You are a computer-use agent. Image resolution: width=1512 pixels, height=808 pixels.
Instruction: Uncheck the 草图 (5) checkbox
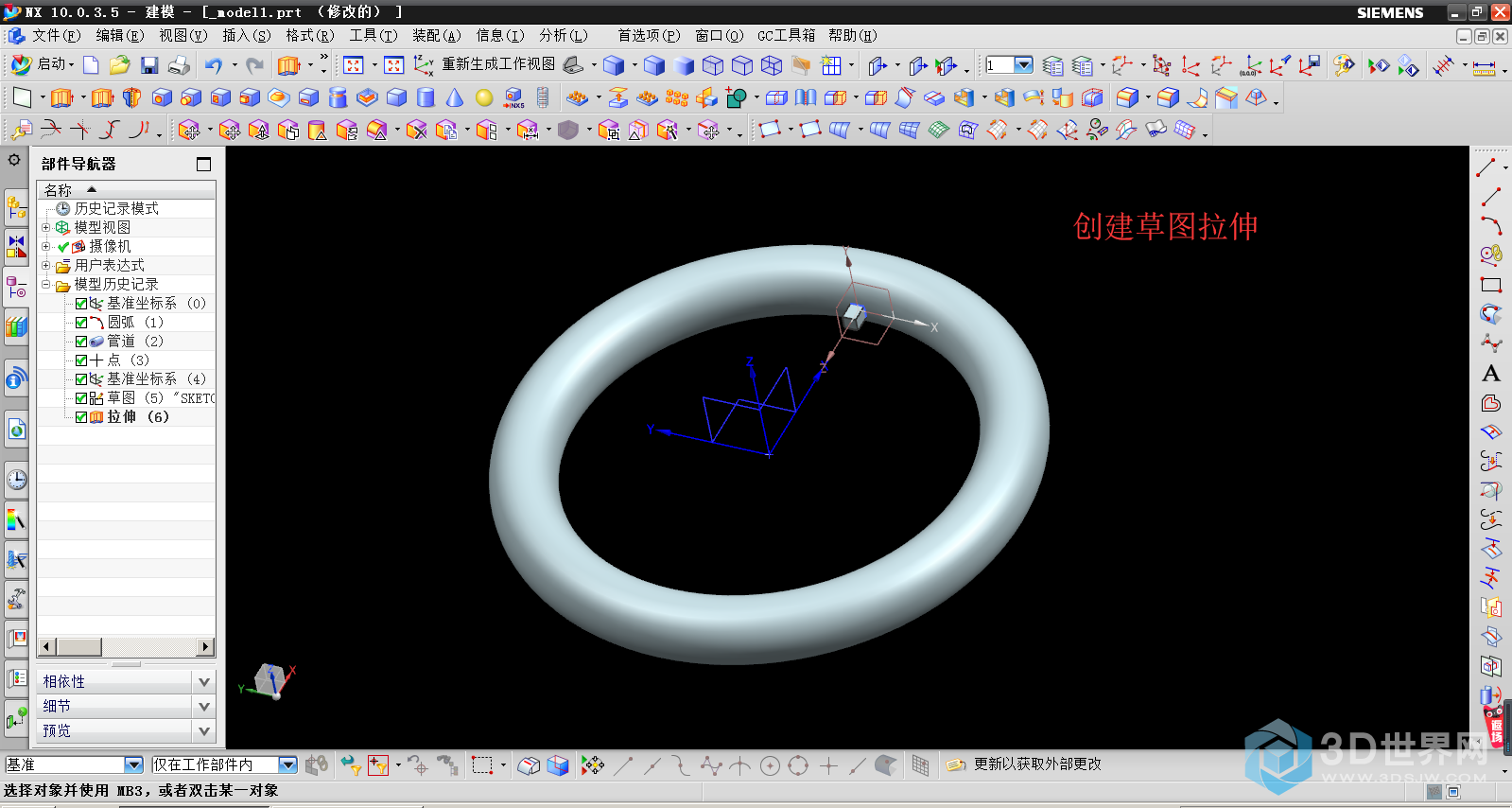81,398
